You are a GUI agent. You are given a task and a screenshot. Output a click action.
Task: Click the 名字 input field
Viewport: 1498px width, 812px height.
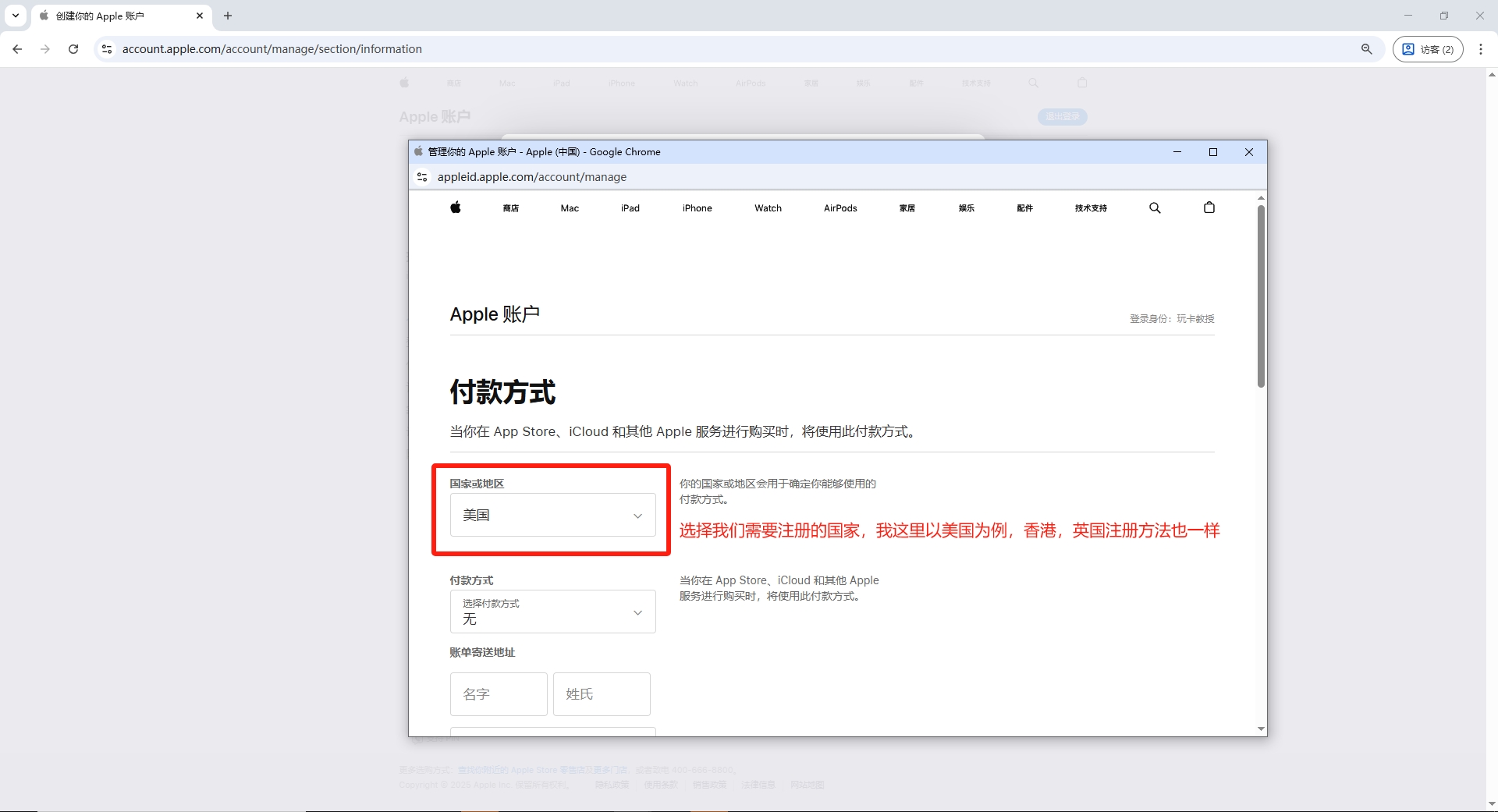click(499, 694)
